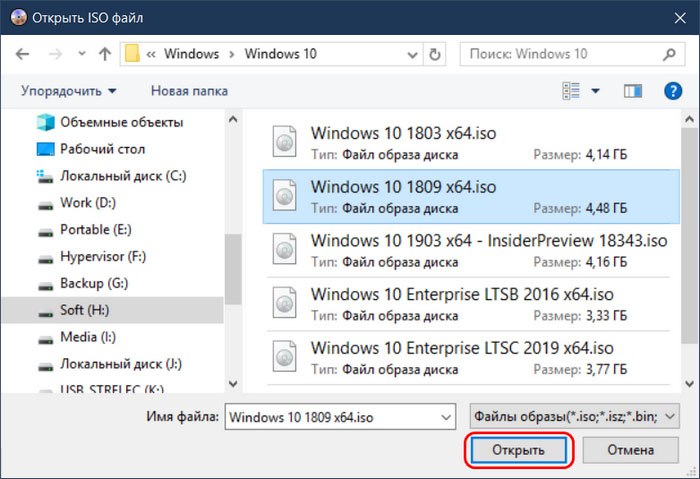Click the Открыть button

pyautogui.click(x=518, y=450)
